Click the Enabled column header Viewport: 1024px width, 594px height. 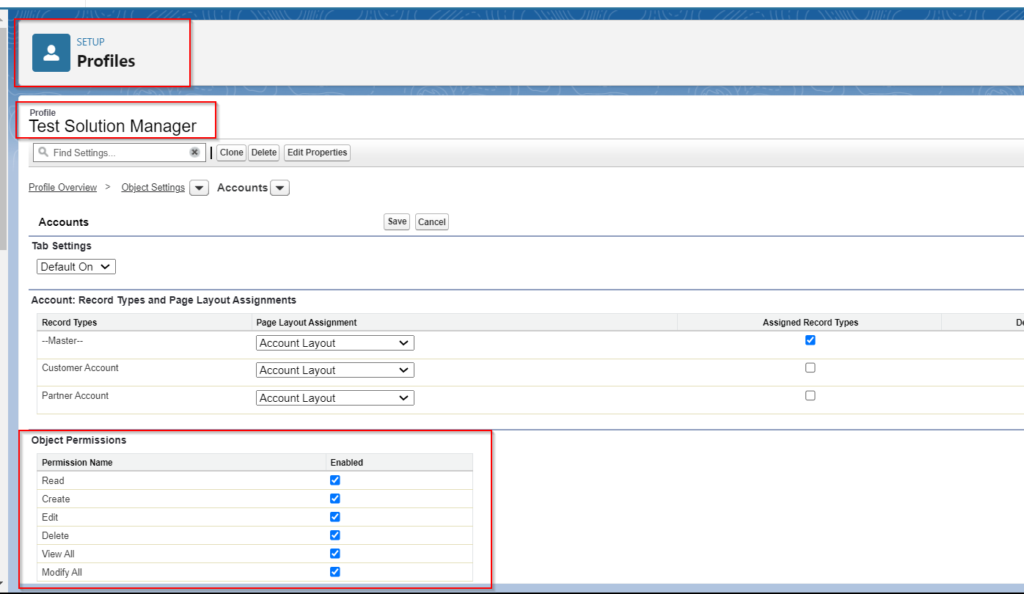click(x=347, y=462)
